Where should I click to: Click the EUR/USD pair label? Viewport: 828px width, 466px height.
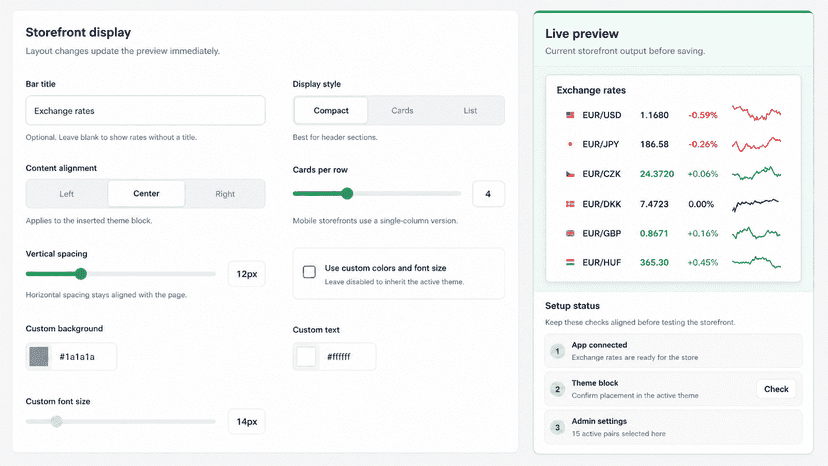[601, 115]
